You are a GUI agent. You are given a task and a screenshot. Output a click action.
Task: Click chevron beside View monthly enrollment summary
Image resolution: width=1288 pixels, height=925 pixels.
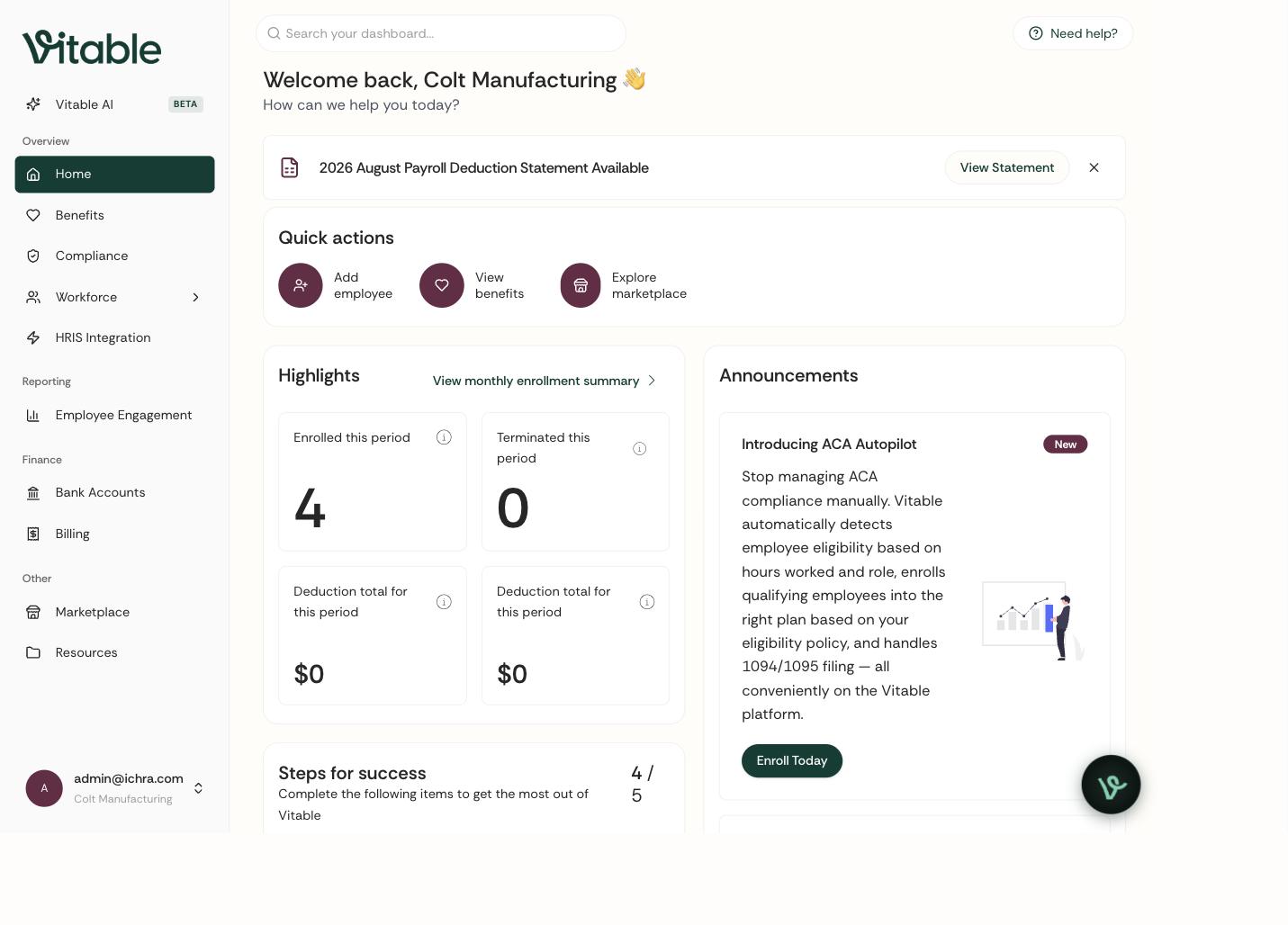(x=653, y=381)
